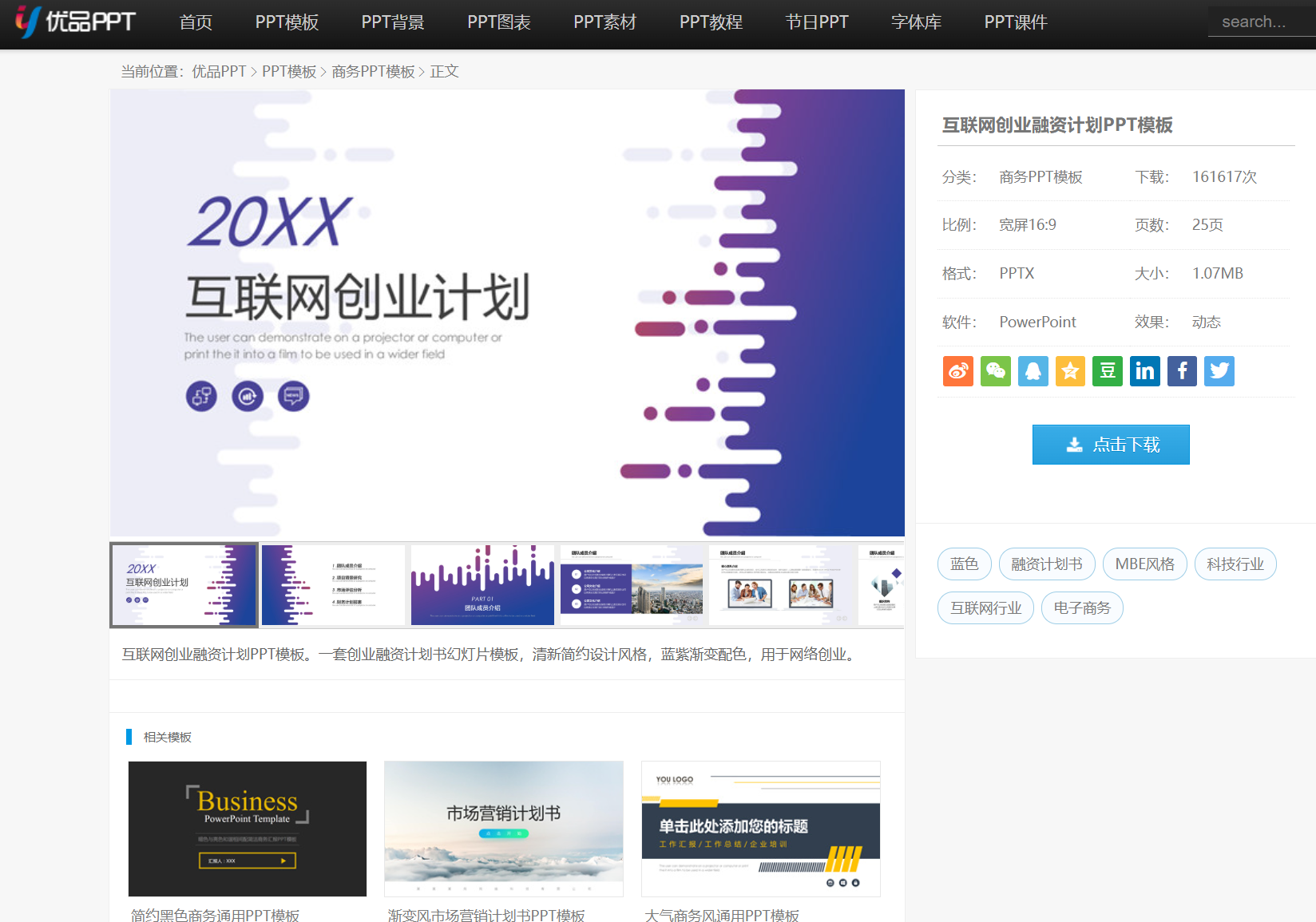
Task: Open the 市场营销计划书 template preview
Action: coord(504,829)
